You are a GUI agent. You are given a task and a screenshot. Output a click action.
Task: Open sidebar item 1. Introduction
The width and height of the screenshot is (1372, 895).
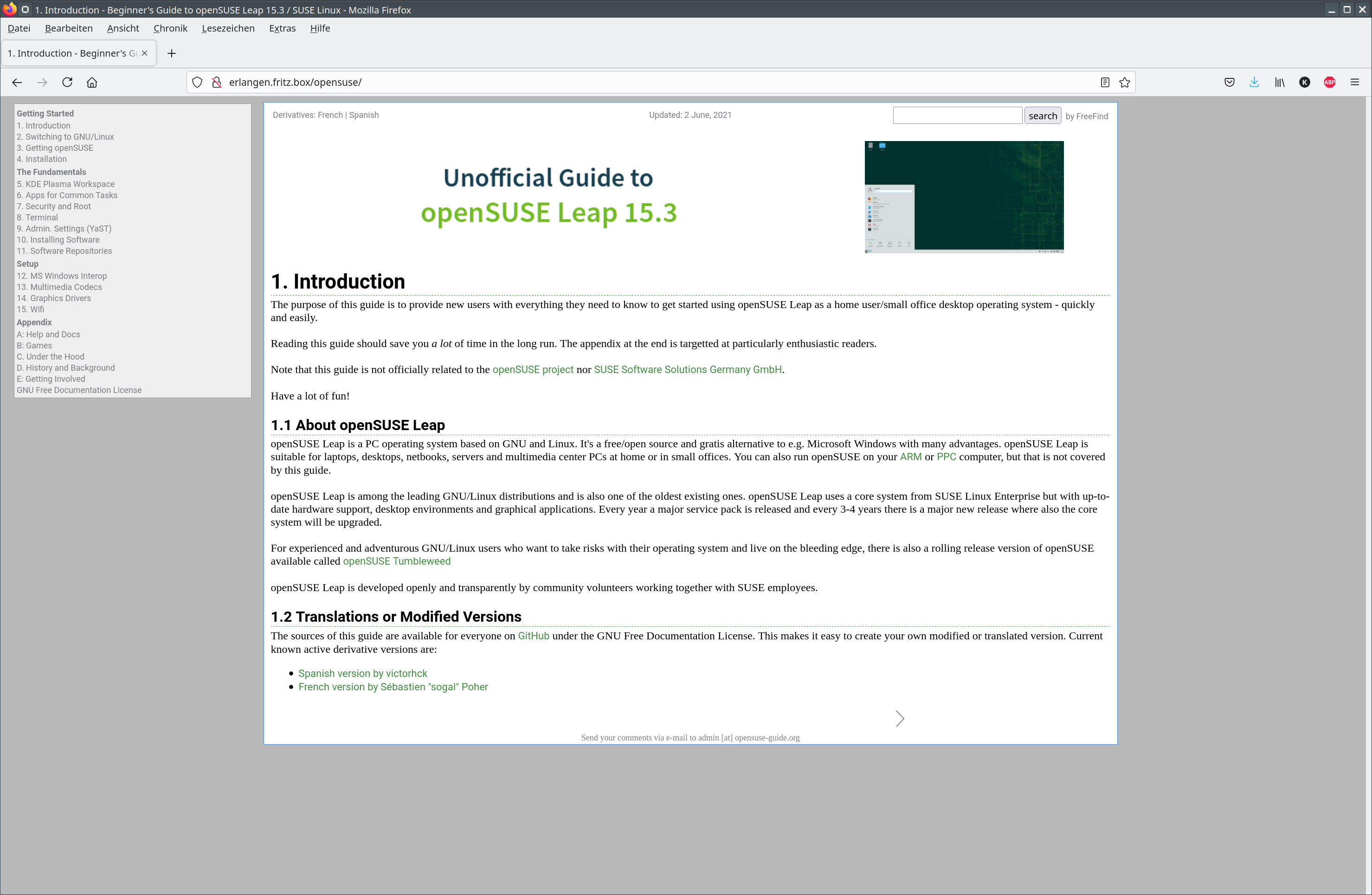point(43,126)
